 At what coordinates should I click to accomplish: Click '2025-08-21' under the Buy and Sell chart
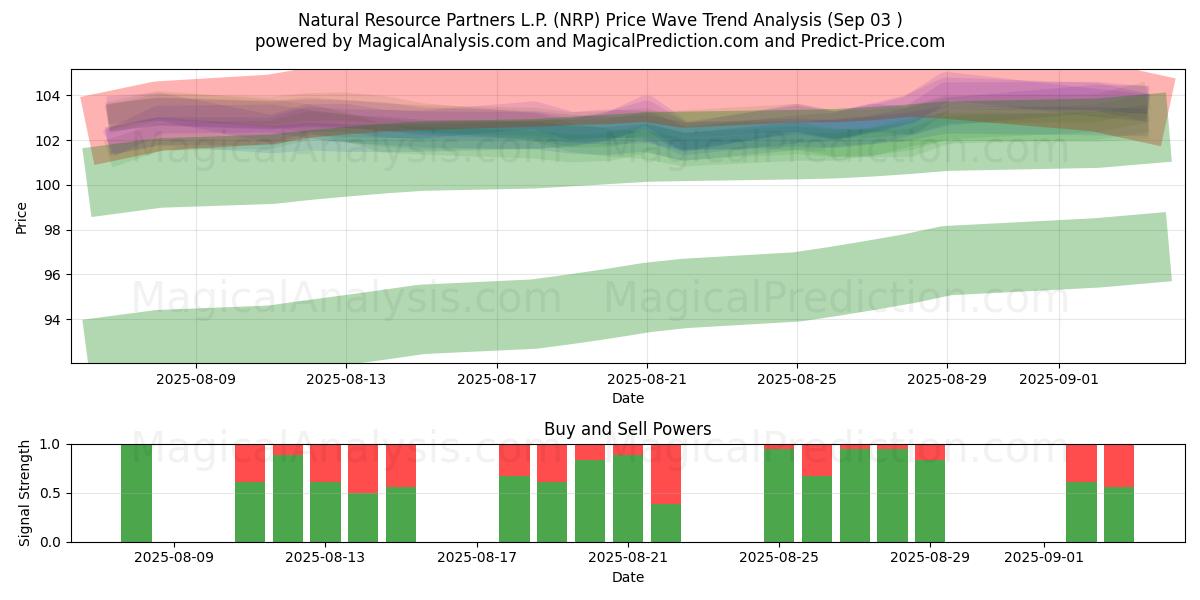point(628,559)
